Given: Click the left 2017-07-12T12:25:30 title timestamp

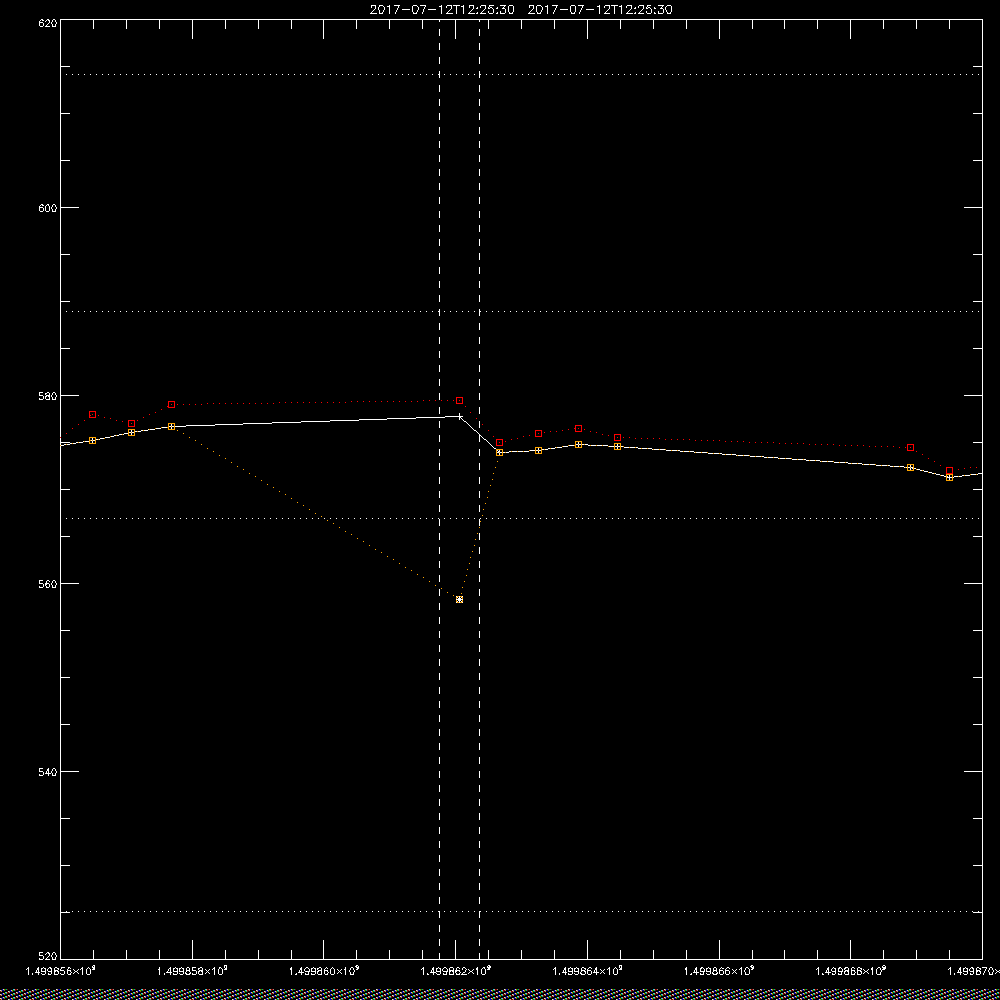Looking at the screenshot, I should click(442, 10).
